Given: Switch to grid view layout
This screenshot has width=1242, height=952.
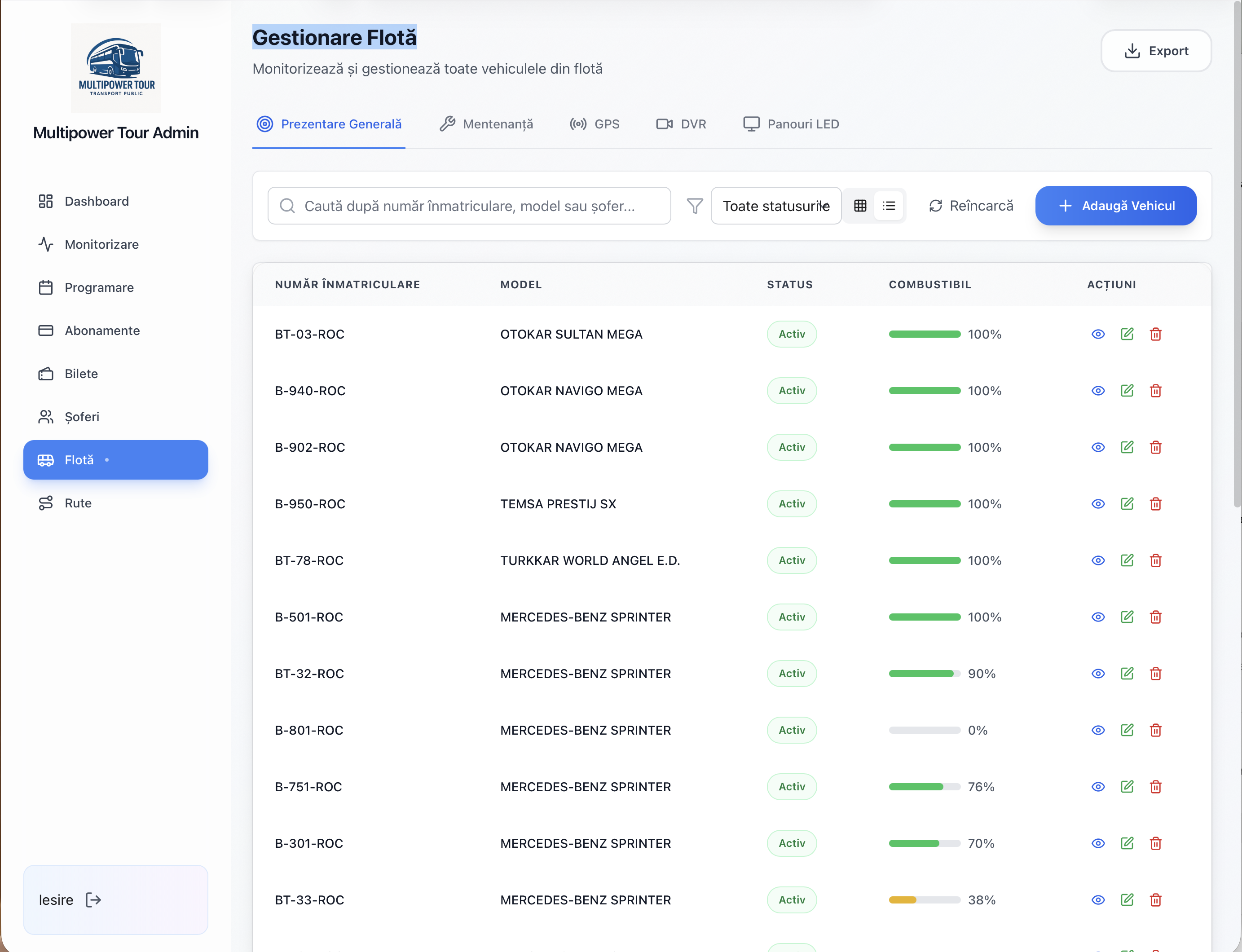Looking at the screenshot, I should [x=860, y=206].
